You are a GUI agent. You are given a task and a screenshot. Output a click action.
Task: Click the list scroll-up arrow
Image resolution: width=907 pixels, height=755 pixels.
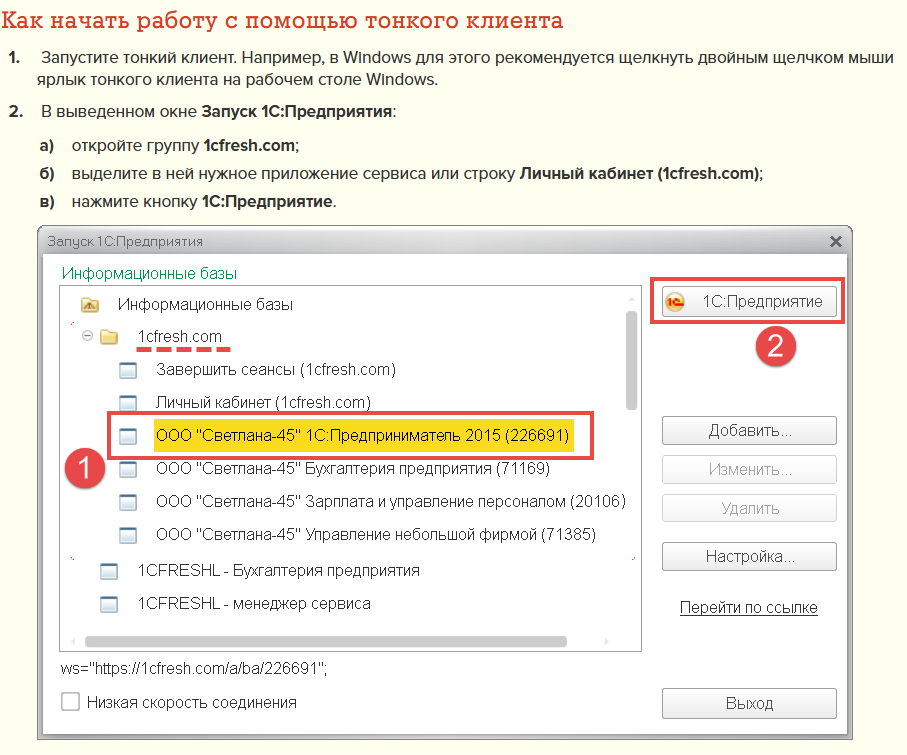[631, 299]
